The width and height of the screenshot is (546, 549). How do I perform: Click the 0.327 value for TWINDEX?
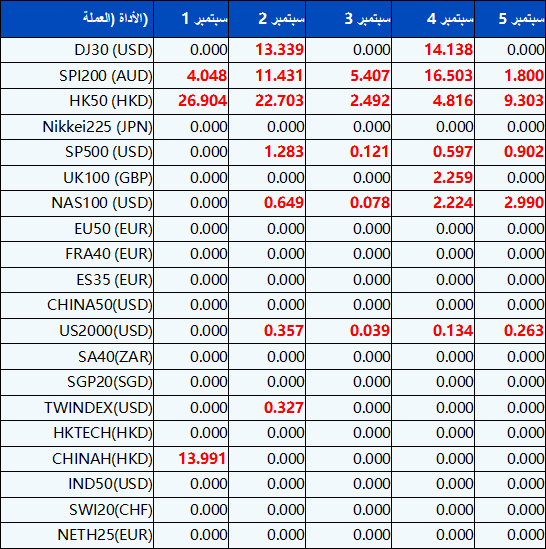point(284,408)
